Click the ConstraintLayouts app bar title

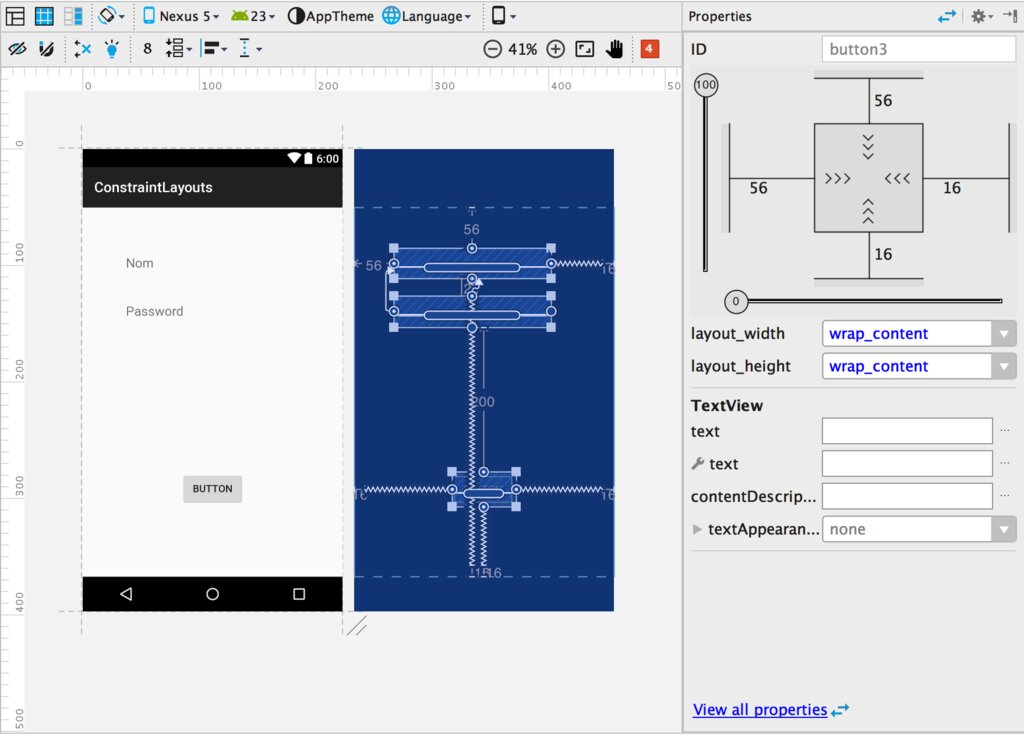click(x=153, y=187)
